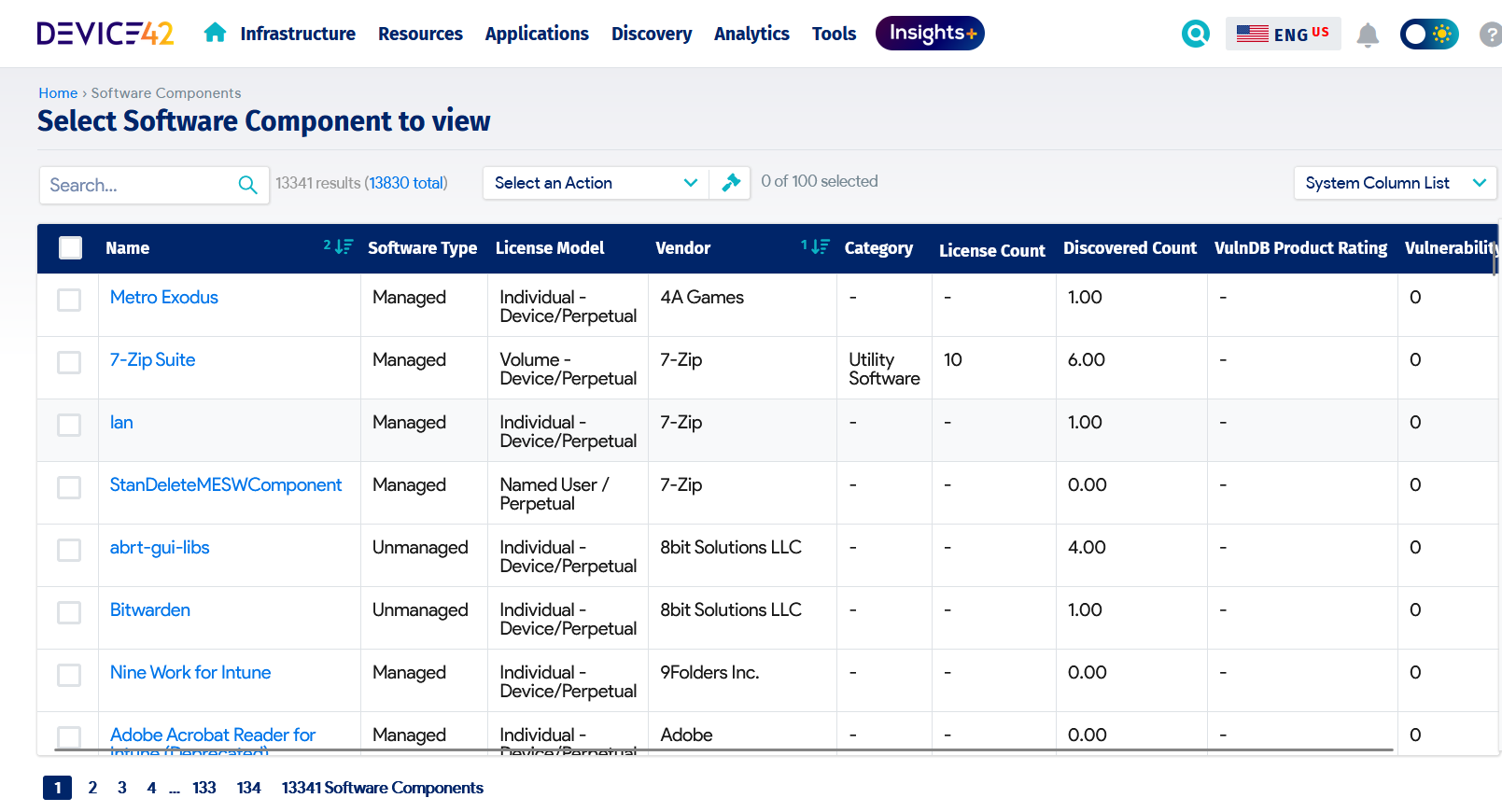Click the Home breadcrumb link
This screenshot has height=812, width=1502.
pos(58,93)
